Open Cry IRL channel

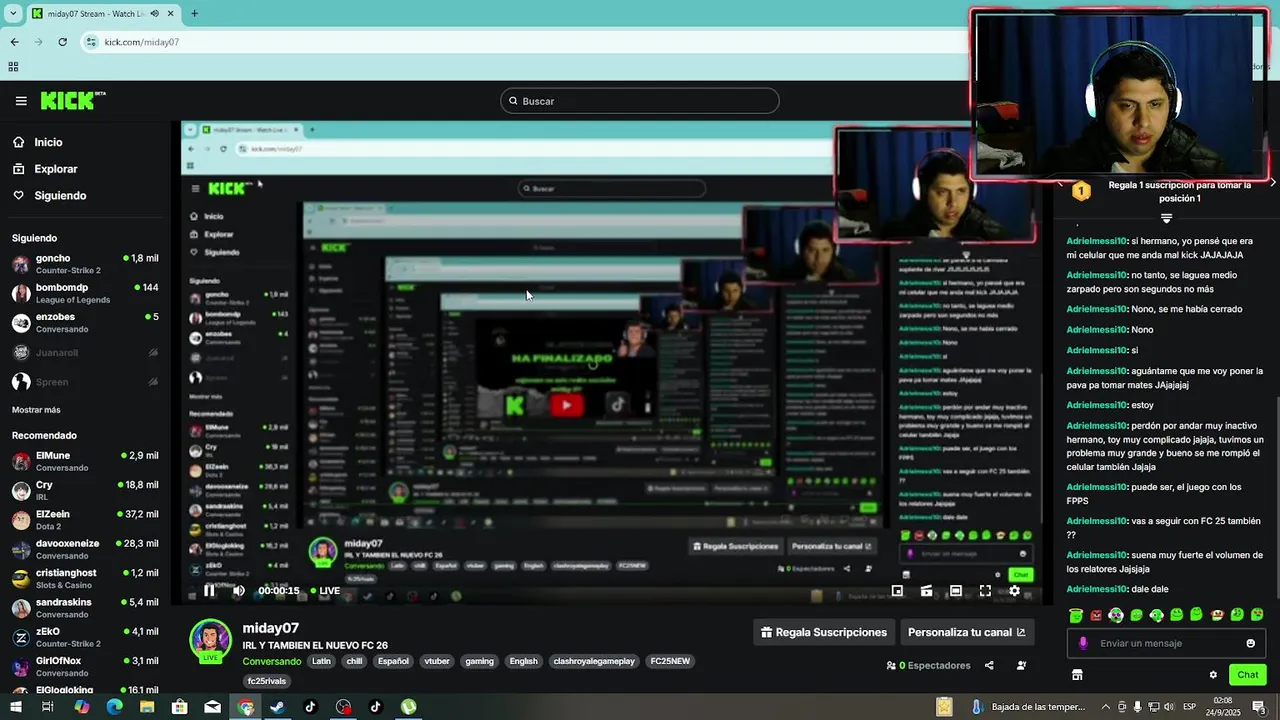85,490
